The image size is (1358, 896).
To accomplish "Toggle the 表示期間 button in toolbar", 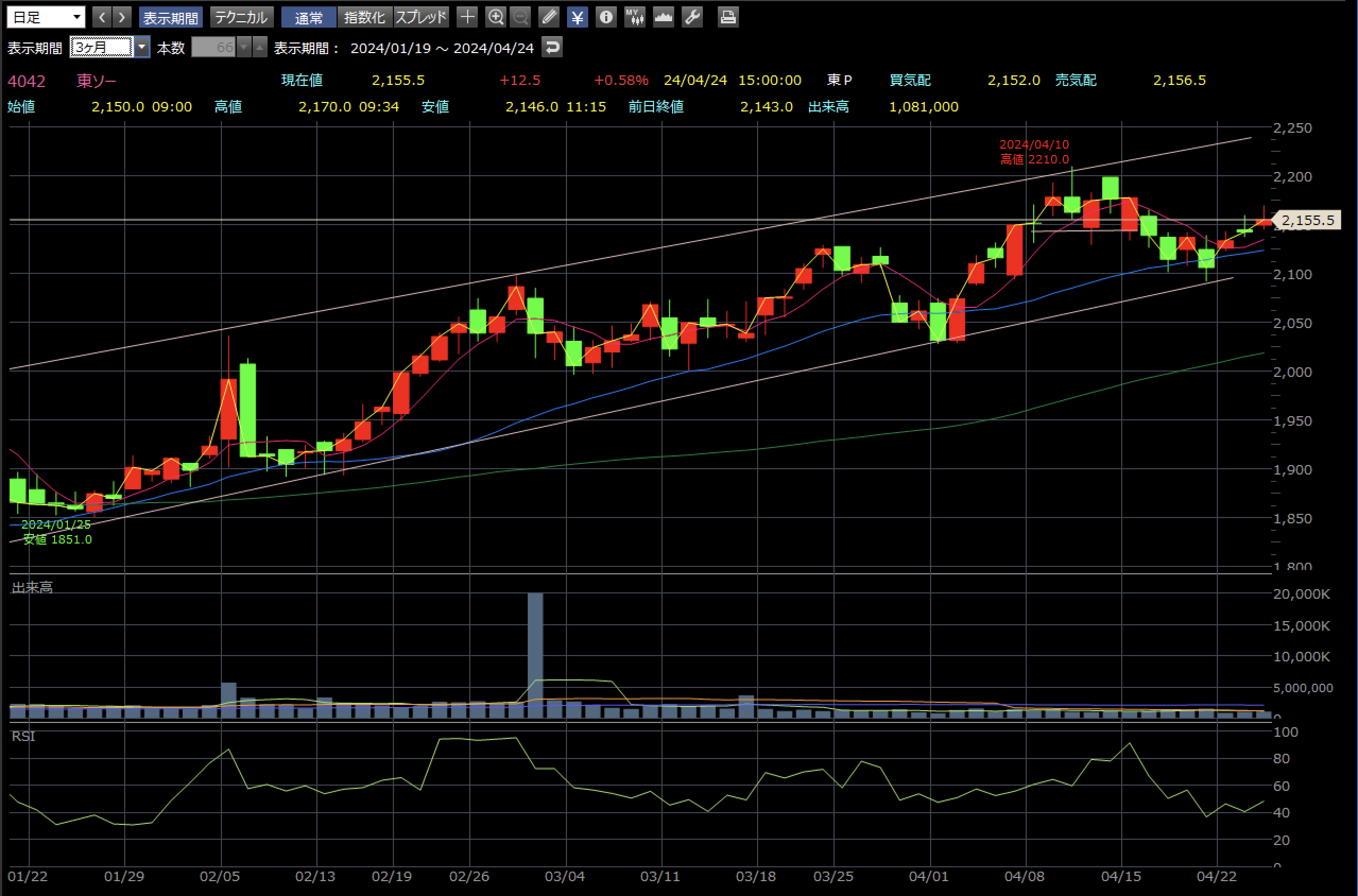I will pos(170,17).
